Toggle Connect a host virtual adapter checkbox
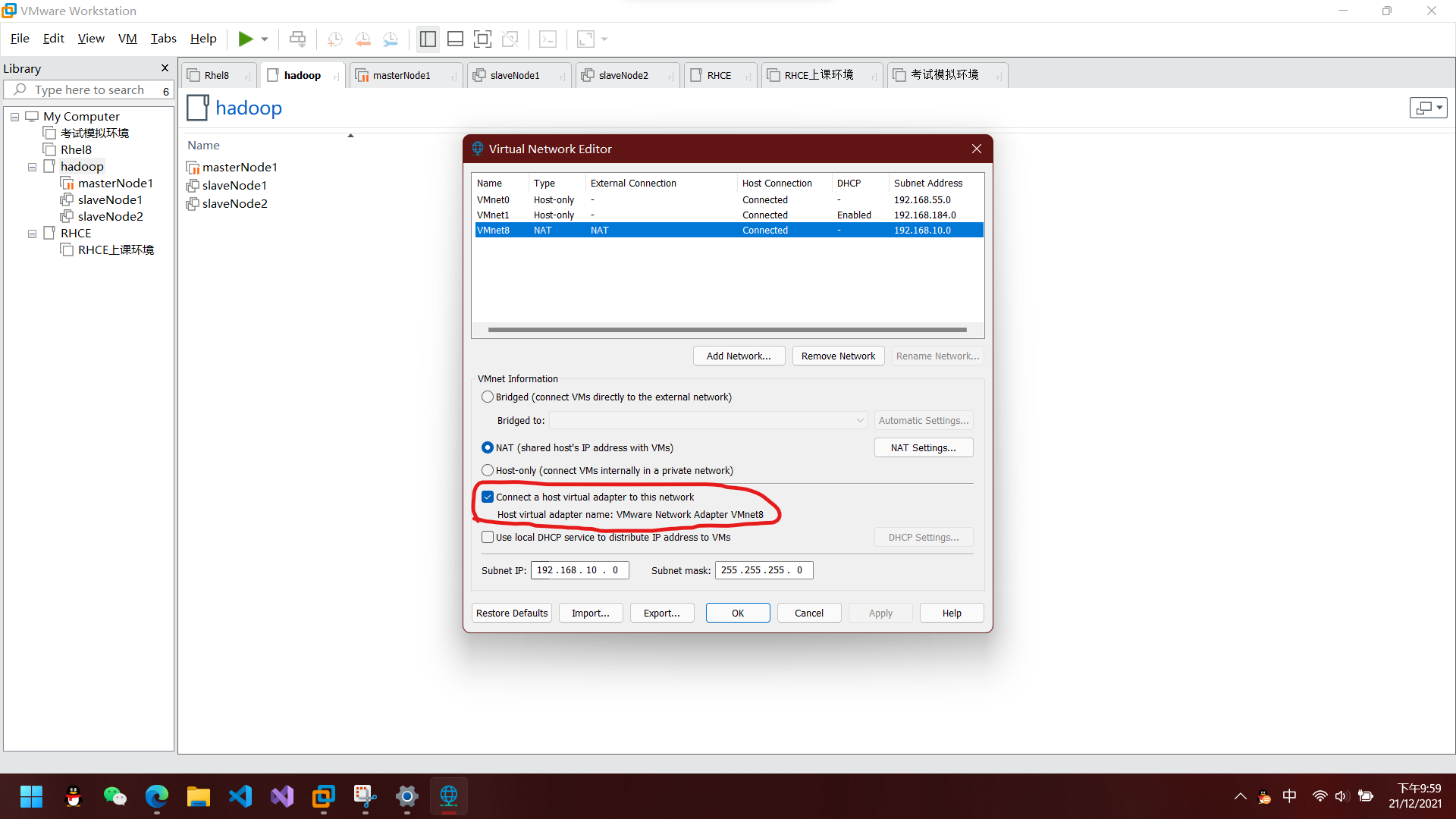The image size is (1456, 819). [488, 497]
